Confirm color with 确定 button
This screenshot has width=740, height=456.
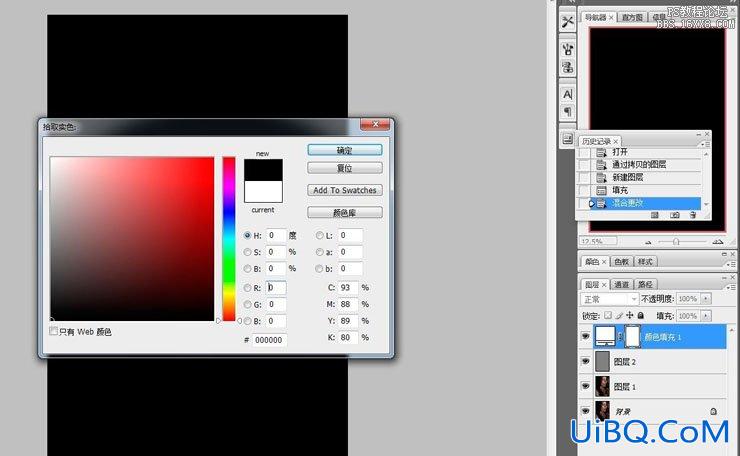tap(345, 150)
